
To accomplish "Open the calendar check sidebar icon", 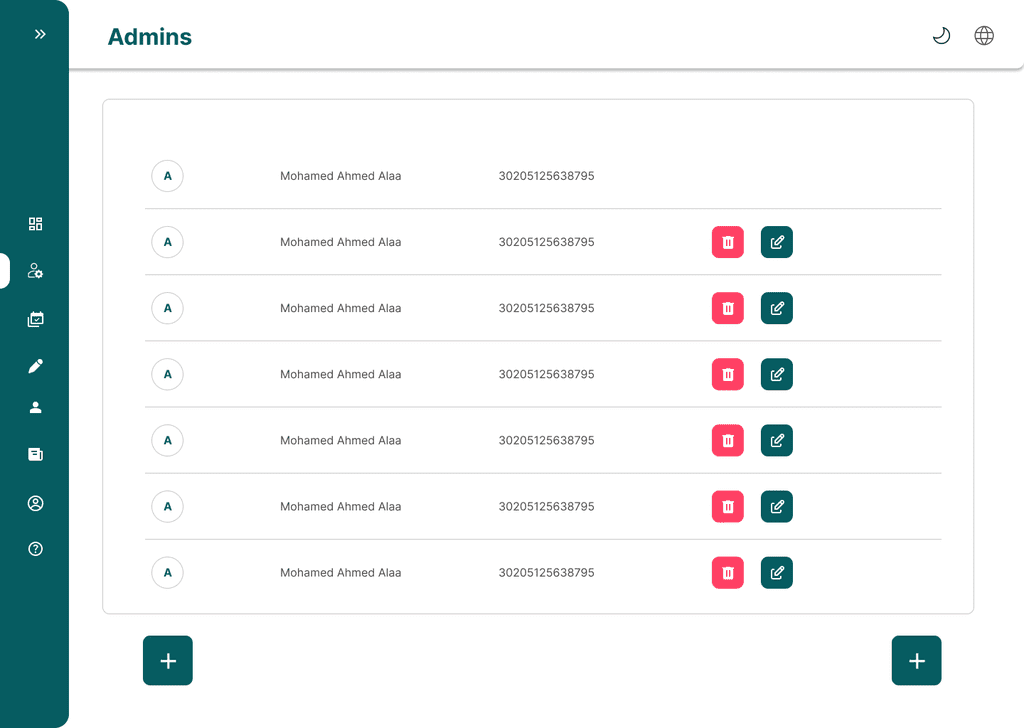I will click(x=36, y=320).
